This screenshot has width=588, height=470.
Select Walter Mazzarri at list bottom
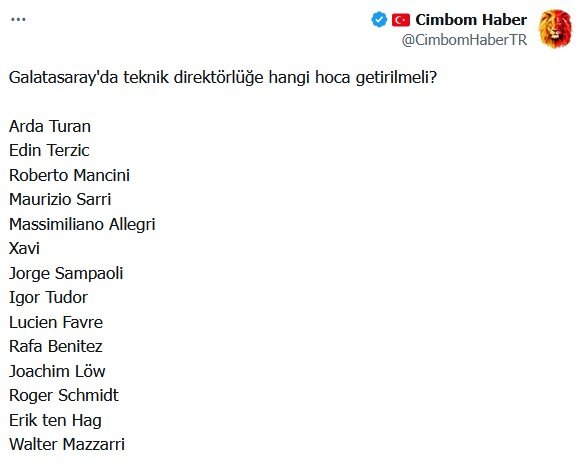(x=67, y=444)
